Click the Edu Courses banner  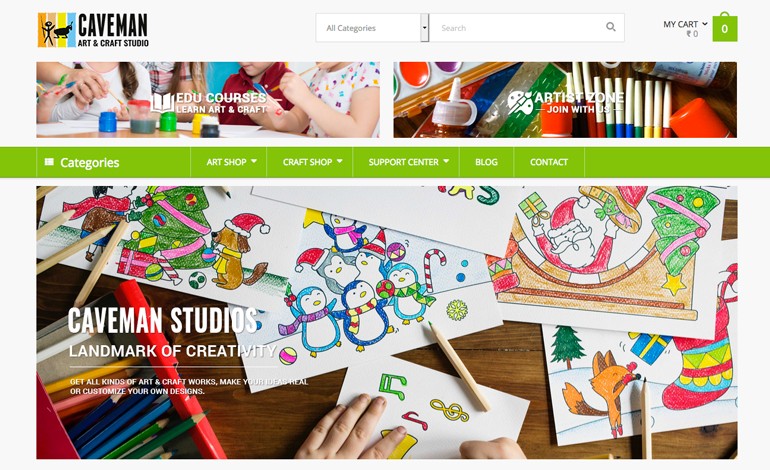pos(208,100)
